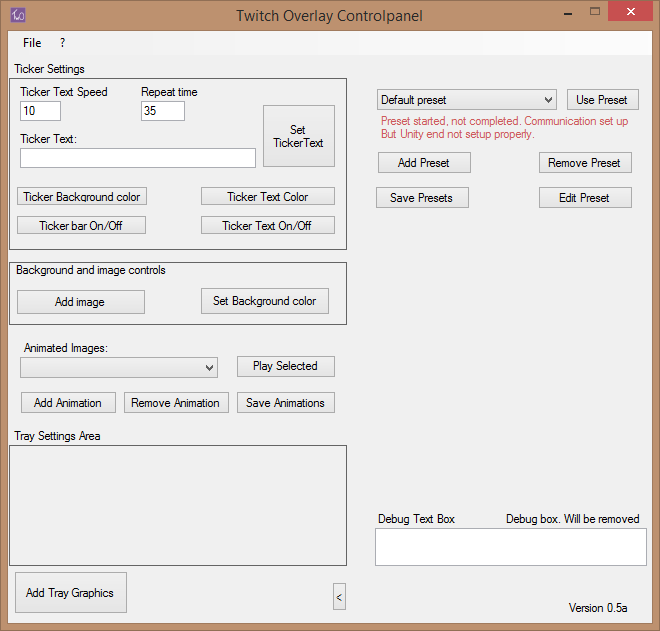
Task: Click inside the Debug Text Box
Action: point(510,547)
